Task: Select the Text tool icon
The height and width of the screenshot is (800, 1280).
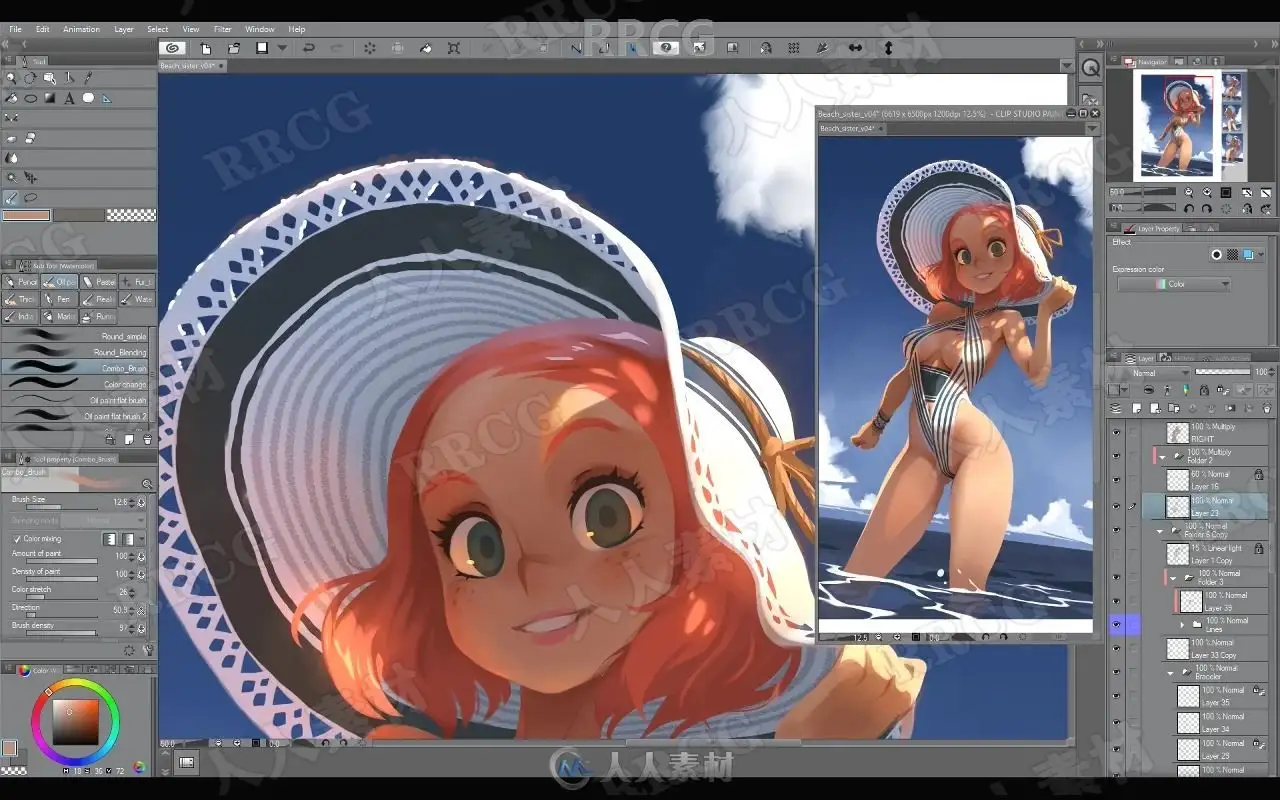Action: click(69, 98)
